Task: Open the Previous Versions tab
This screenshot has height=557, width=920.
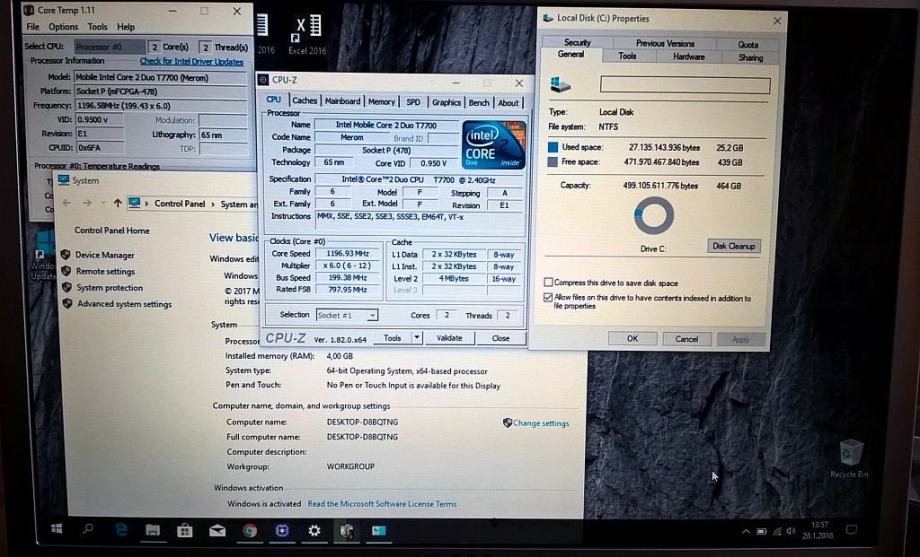Action: coord(665,43)
